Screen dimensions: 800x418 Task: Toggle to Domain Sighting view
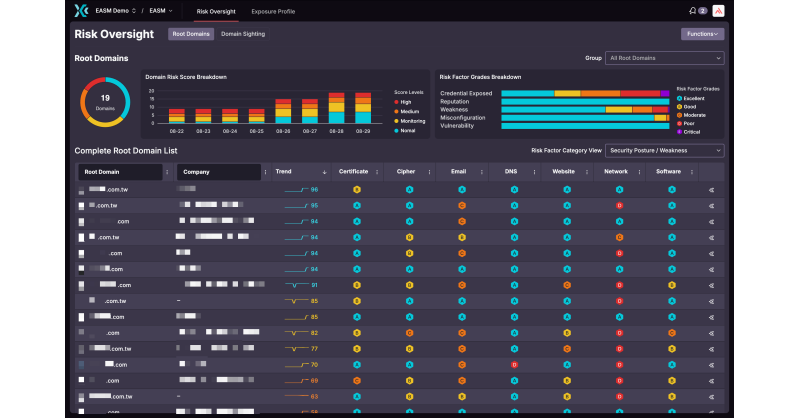pos(243,34)
